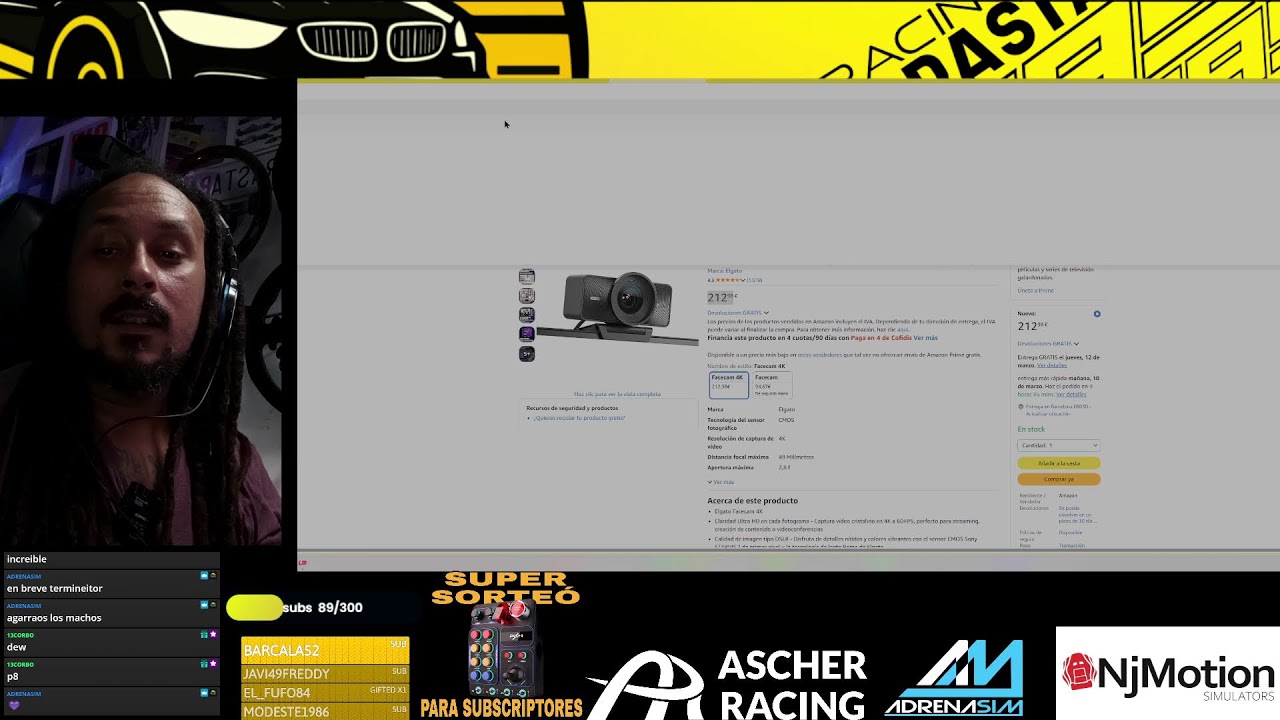Click the 'en breve termineitor' chat message
The height and width of the screenshot is (720, 1280).
[55, 589]
